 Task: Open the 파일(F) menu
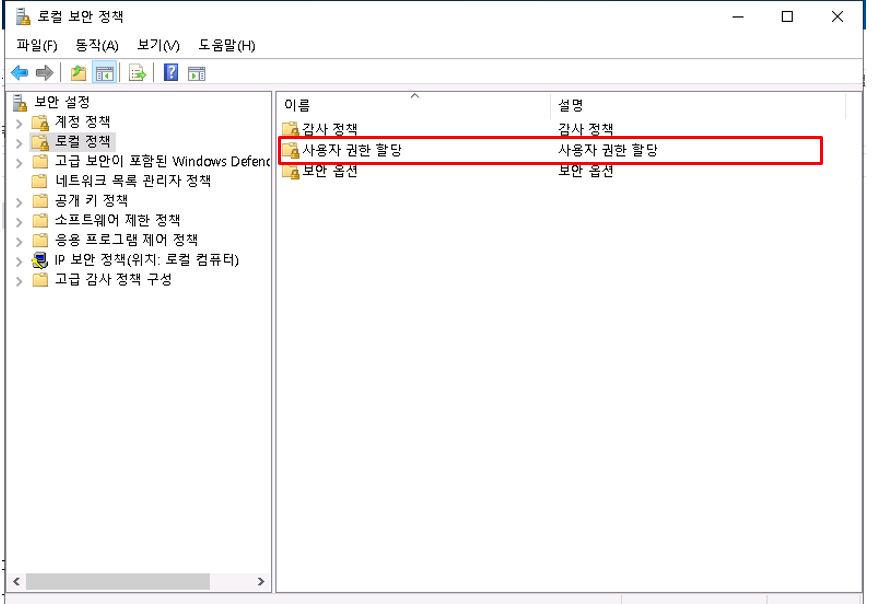pyautogui.click(x=37, y=45)
